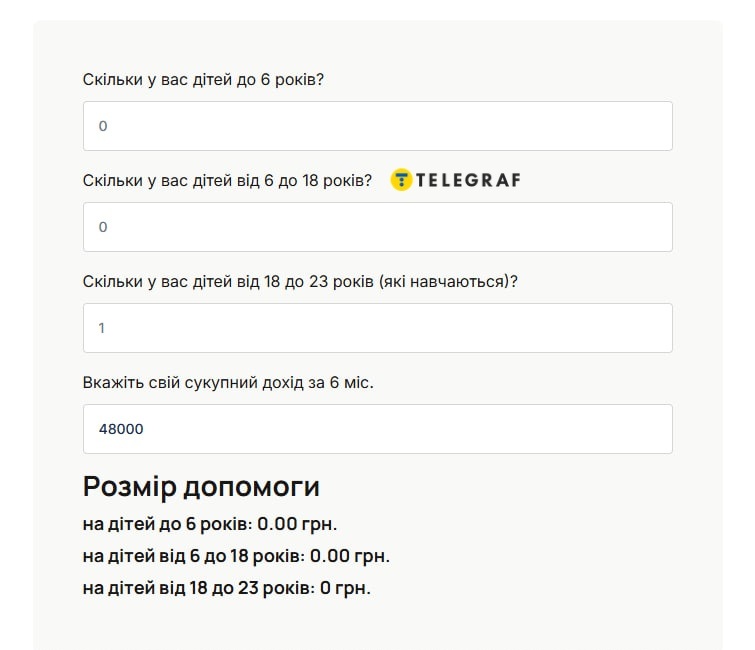Focus the children under 6 years field

pos(377,126)
